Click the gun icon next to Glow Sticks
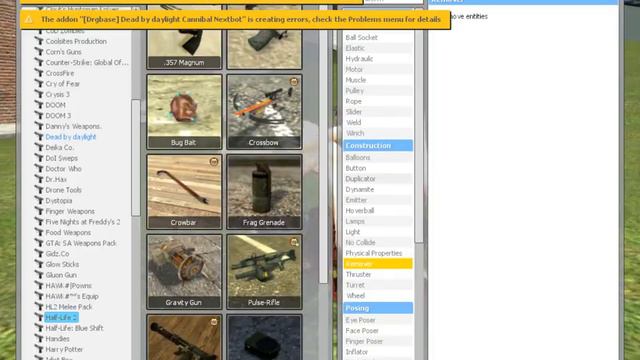This screenshot has height=360, width=640. click(x=39, y=264)
